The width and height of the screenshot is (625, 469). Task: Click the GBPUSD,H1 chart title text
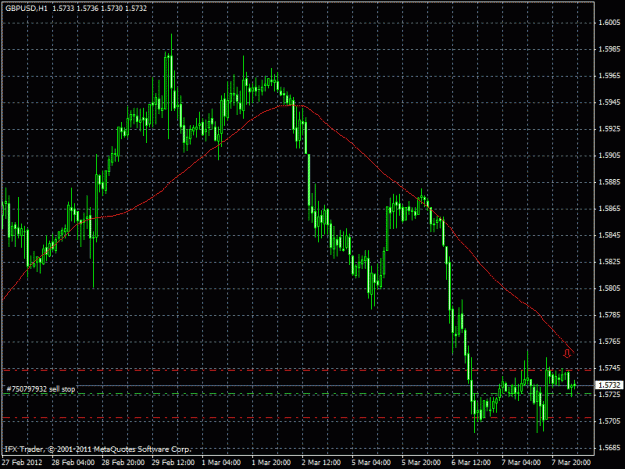[x=26, y=8]
